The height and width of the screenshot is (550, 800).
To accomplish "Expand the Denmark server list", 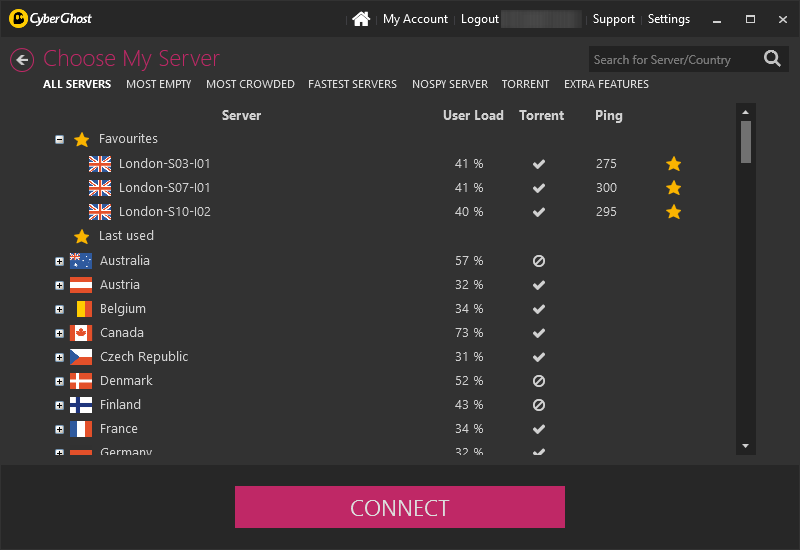I will [60, 381].
